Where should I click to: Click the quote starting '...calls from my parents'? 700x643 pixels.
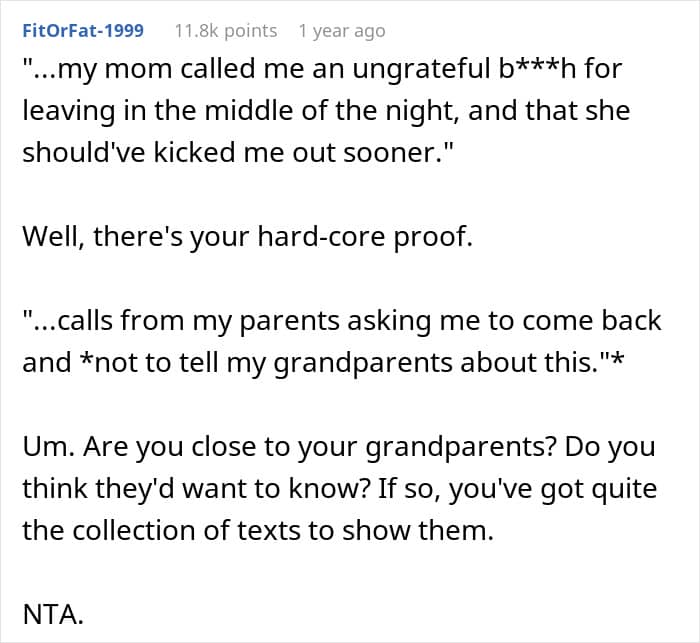click(x=342, y=321)
